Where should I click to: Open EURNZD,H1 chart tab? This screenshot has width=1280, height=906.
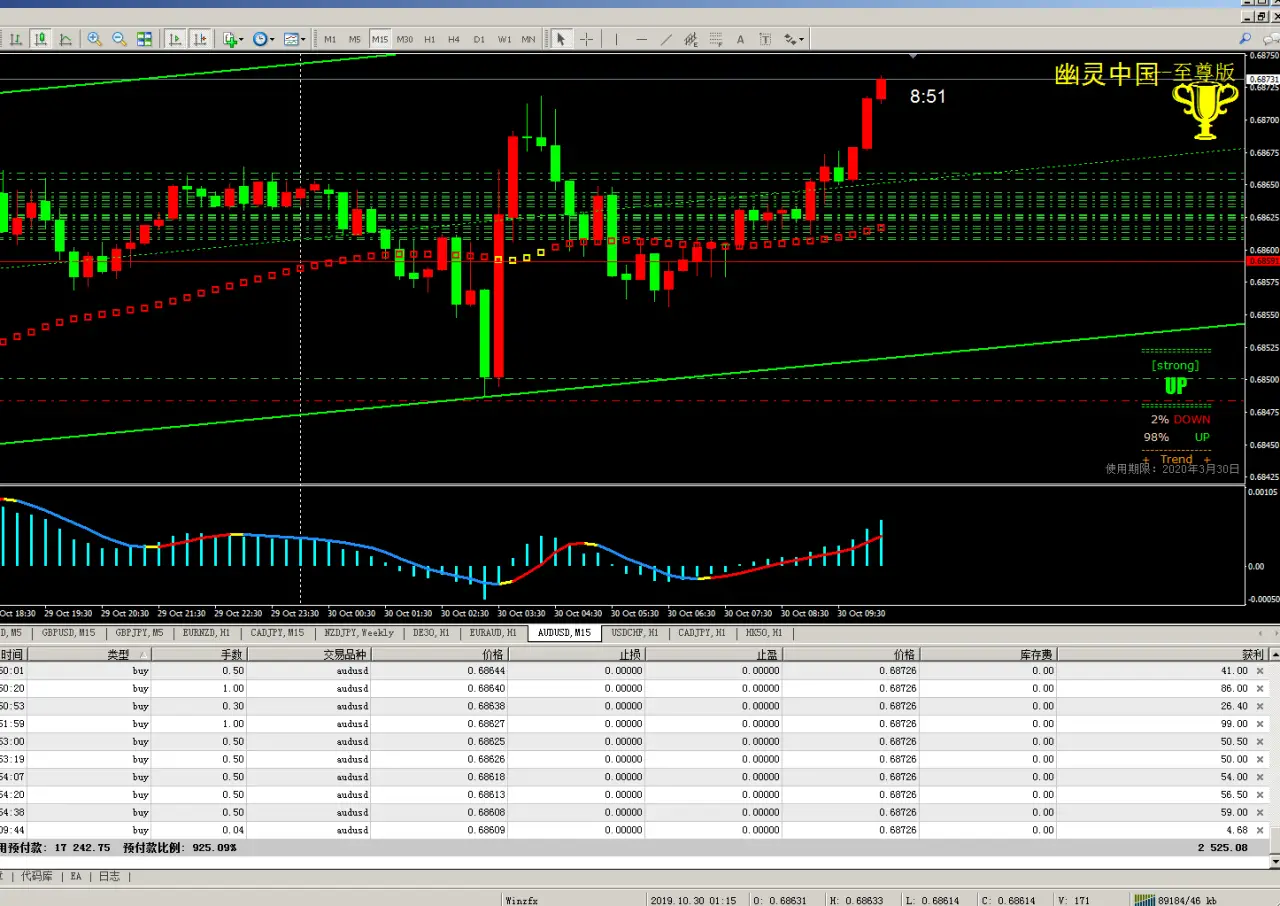[207, 633]
